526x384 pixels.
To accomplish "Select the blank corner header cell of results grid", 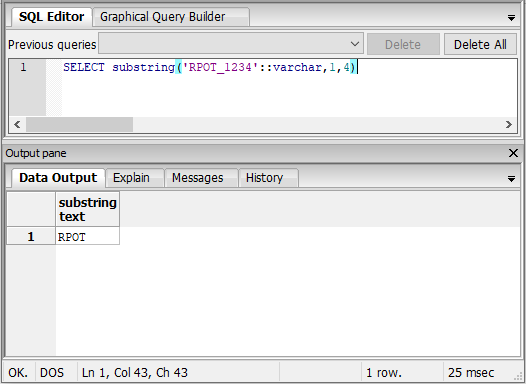I will tap(31, 209).
